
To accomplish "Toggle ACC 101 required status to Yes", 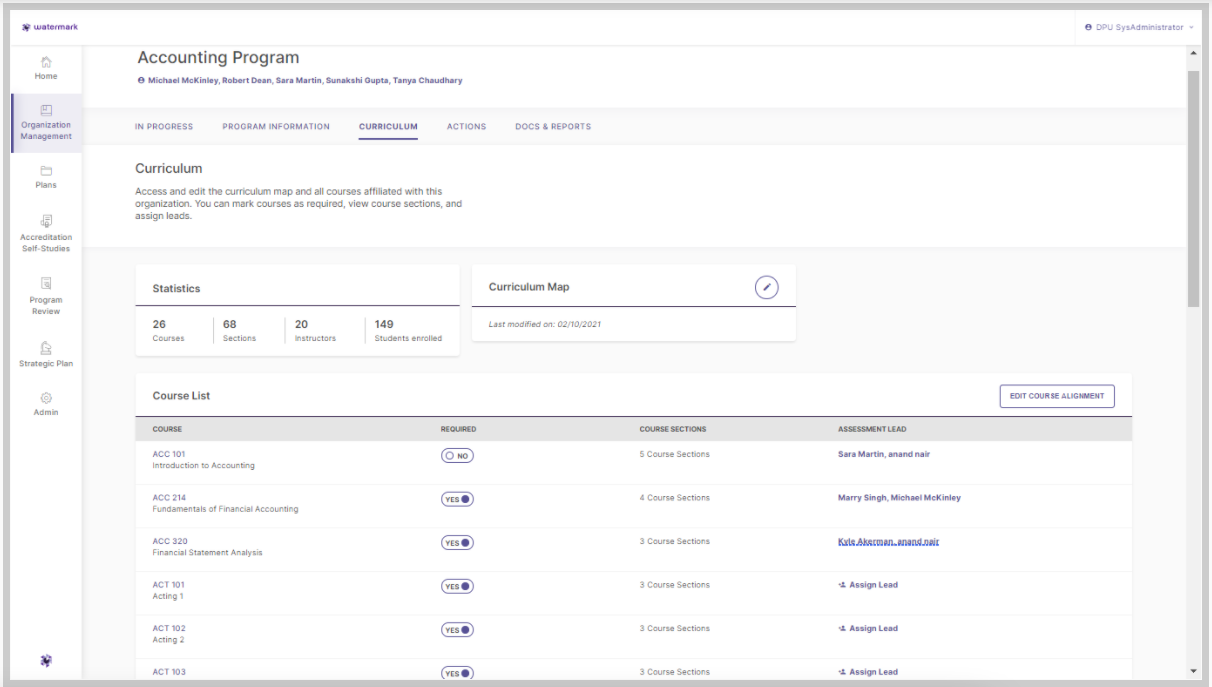I will point(457,455).
